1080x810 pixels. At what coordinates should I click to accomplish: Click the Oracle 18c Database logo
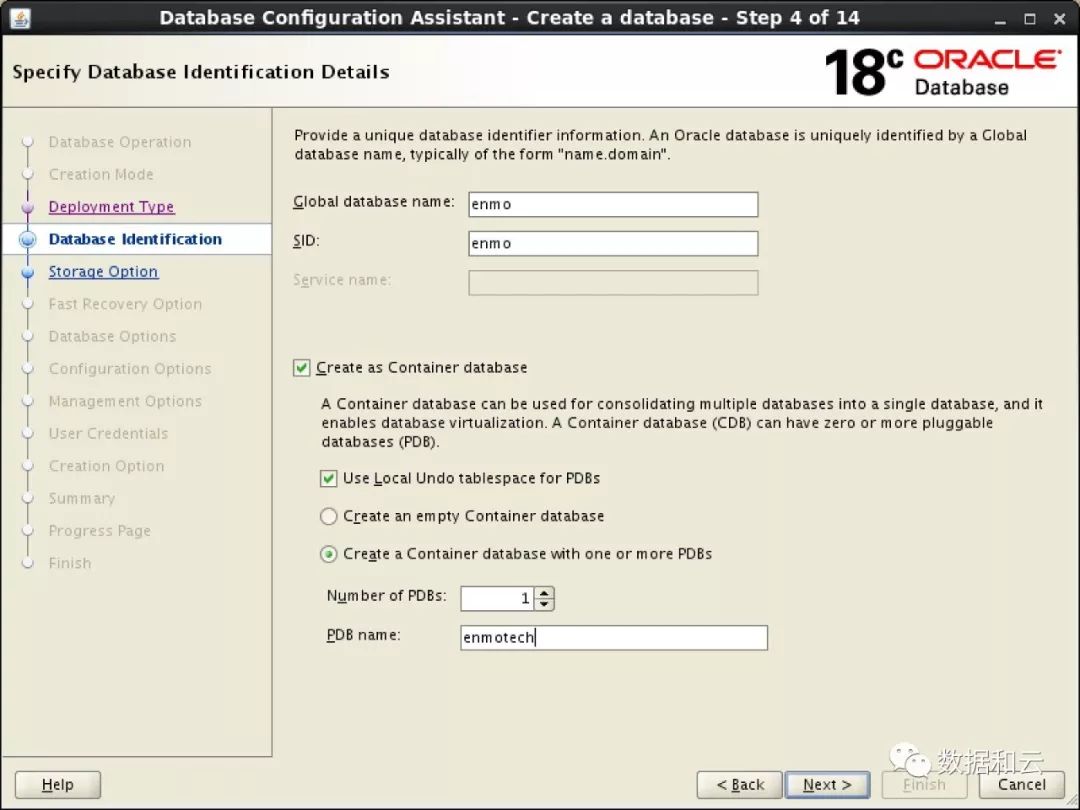coord(942,72)
